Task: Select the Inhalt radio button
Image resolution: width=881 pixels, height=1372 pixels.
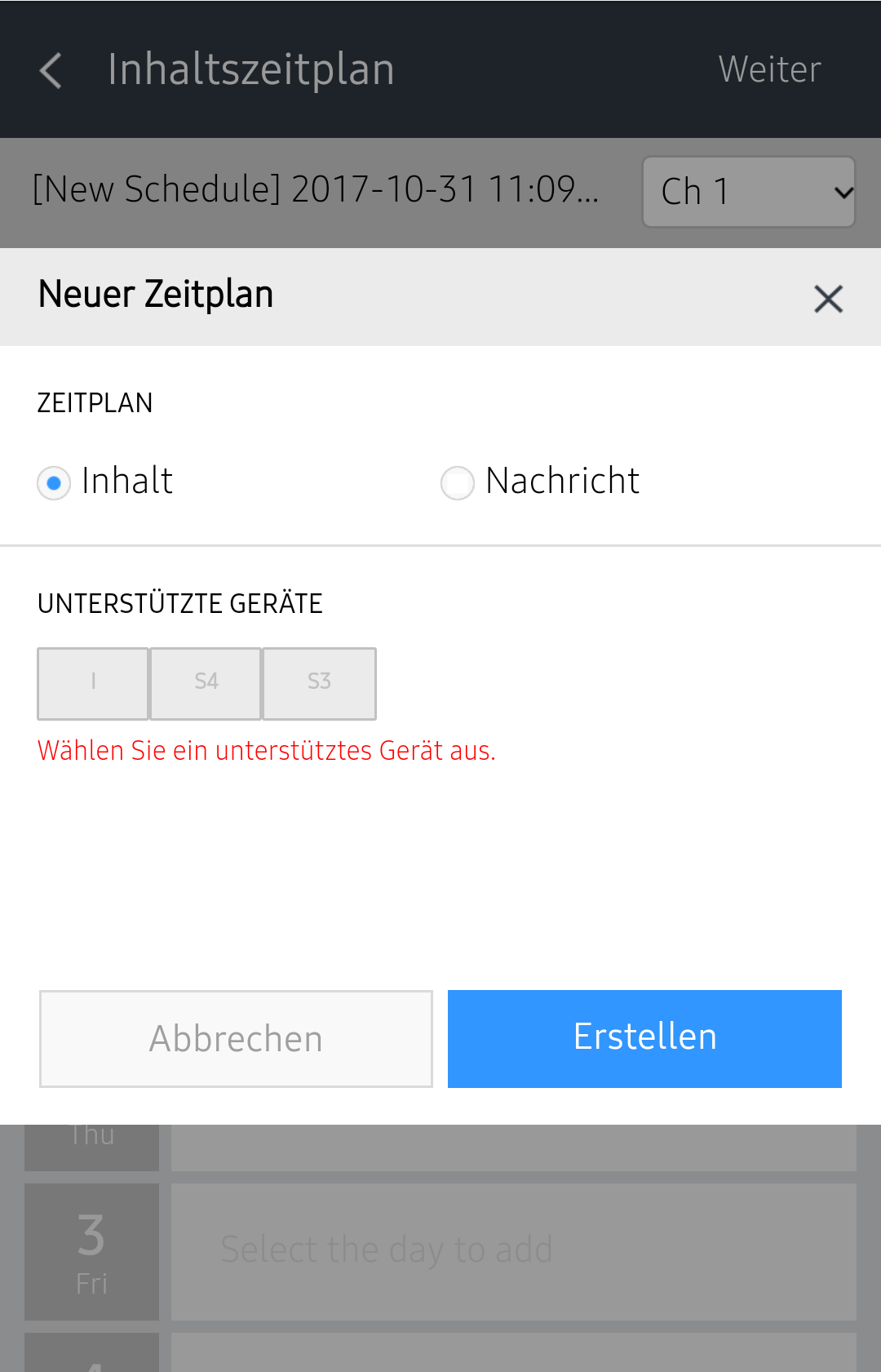Action: tap(54, 483)
